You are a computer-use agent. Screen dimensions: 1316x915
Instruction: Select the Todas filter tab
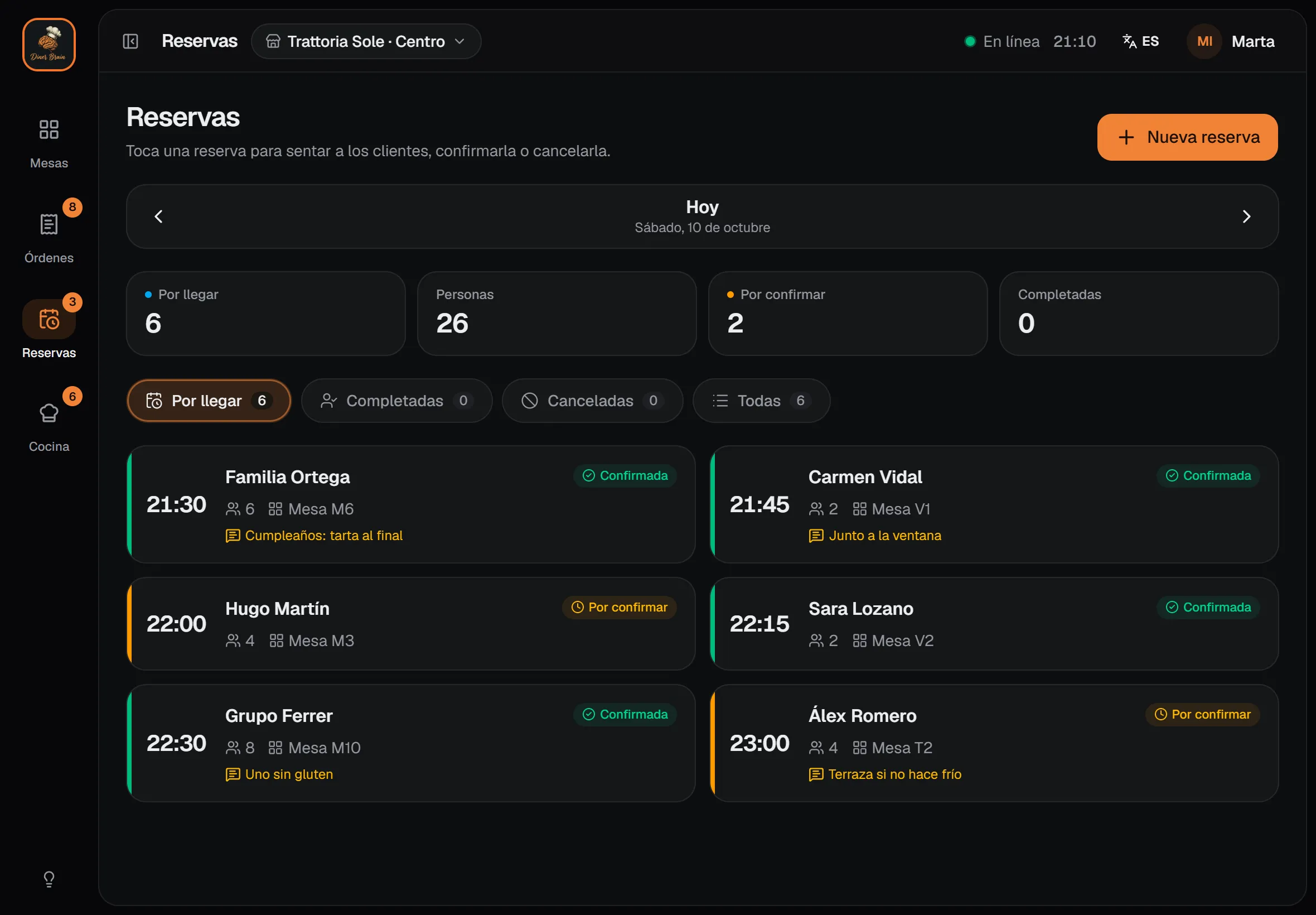761,401
